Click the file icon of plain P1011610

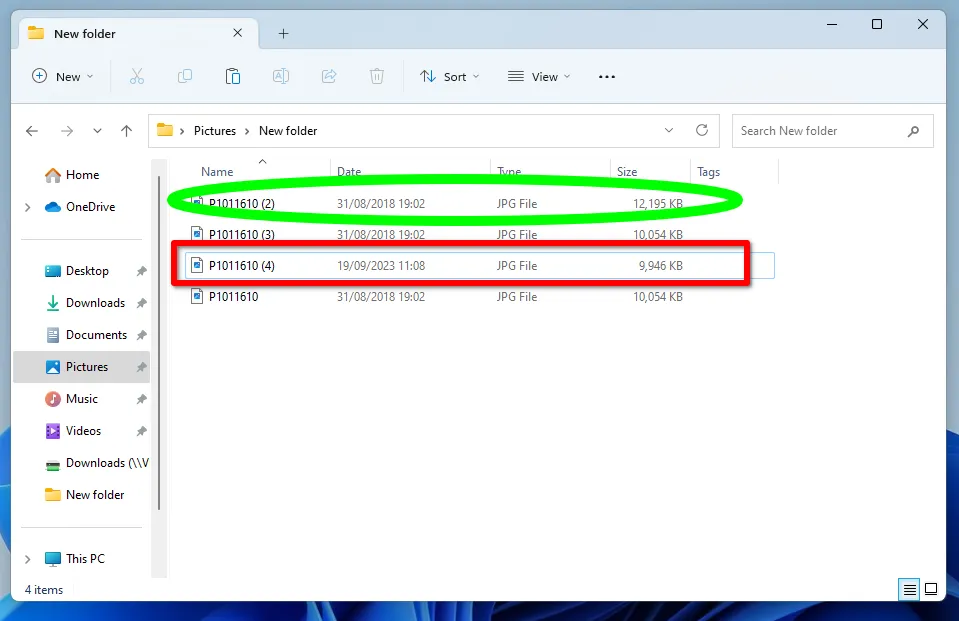(197, 296)
